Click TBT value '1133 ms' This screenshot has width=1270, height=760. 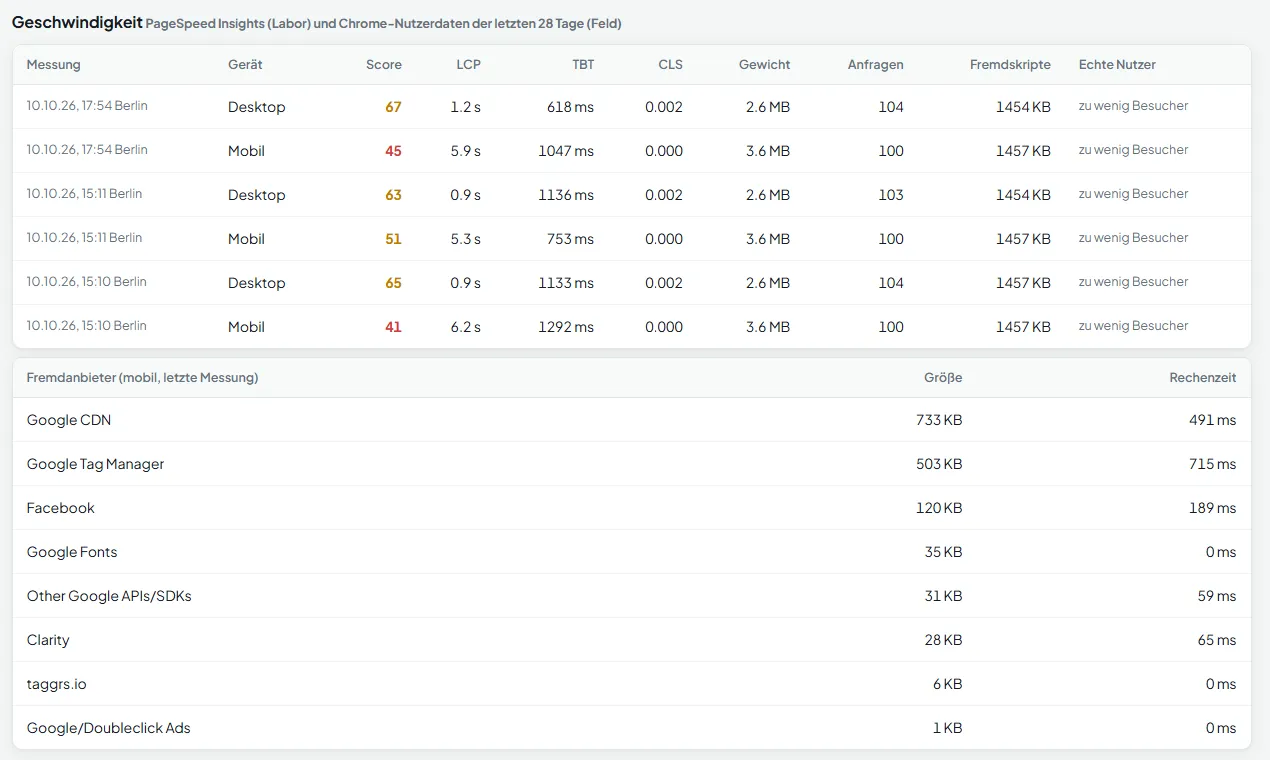[x=566, y=283]
